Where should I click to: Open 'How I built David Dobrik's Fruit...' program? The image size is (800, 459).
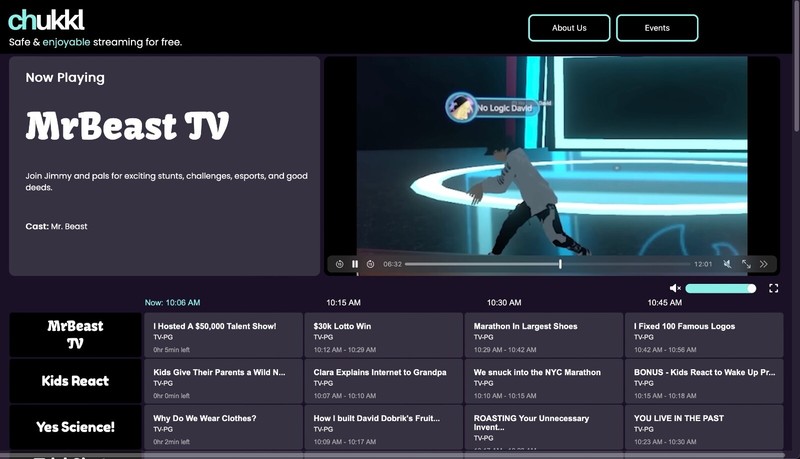pyautogui.click(x=384, y=427)
